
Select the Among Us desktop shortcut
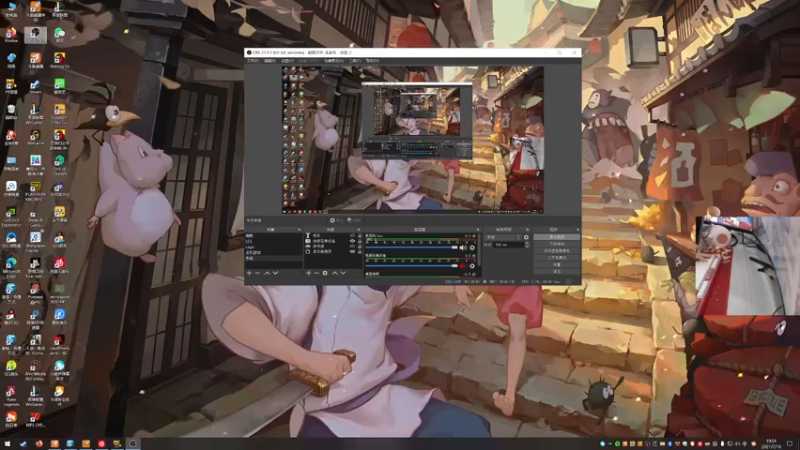point(60,60)
